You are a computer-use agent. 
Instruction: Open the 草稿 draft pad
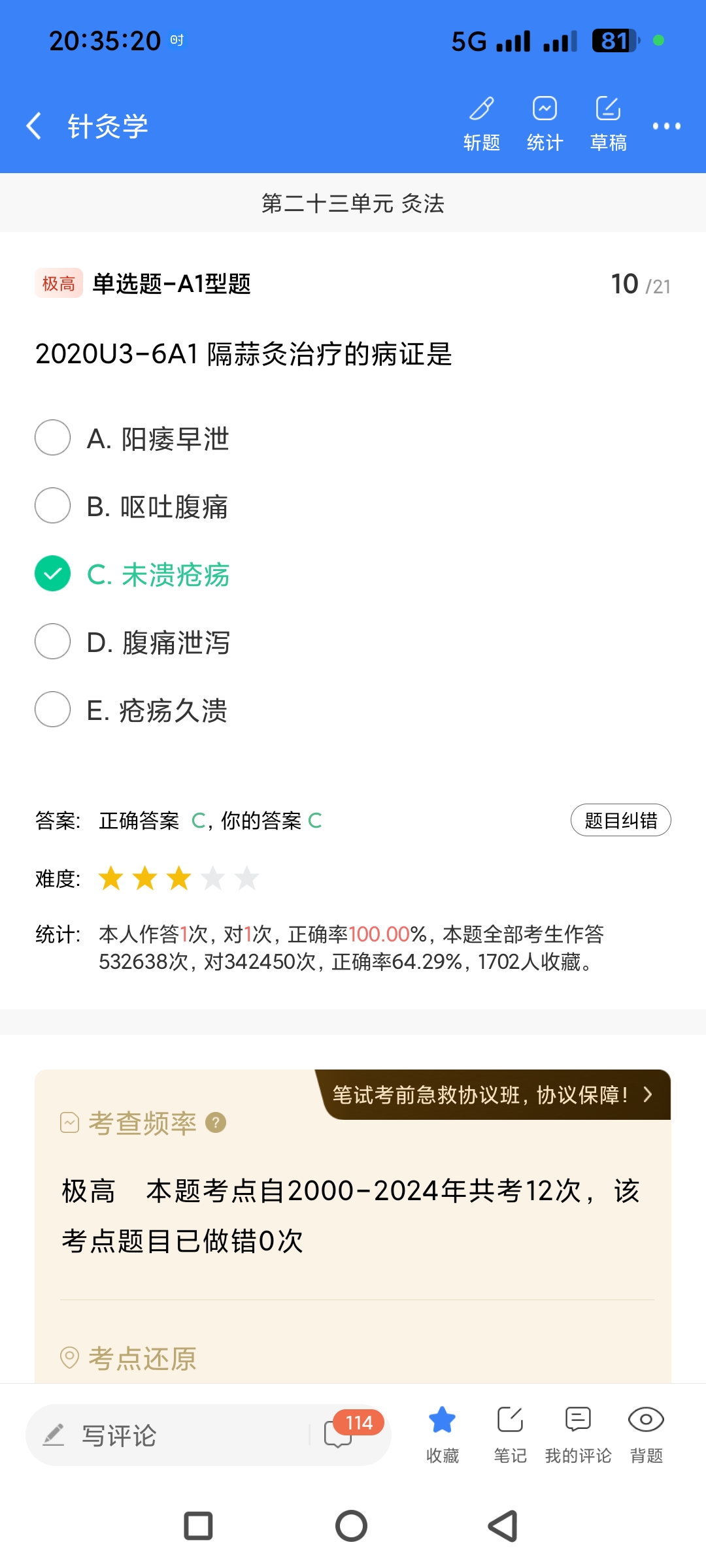[608, 122]
